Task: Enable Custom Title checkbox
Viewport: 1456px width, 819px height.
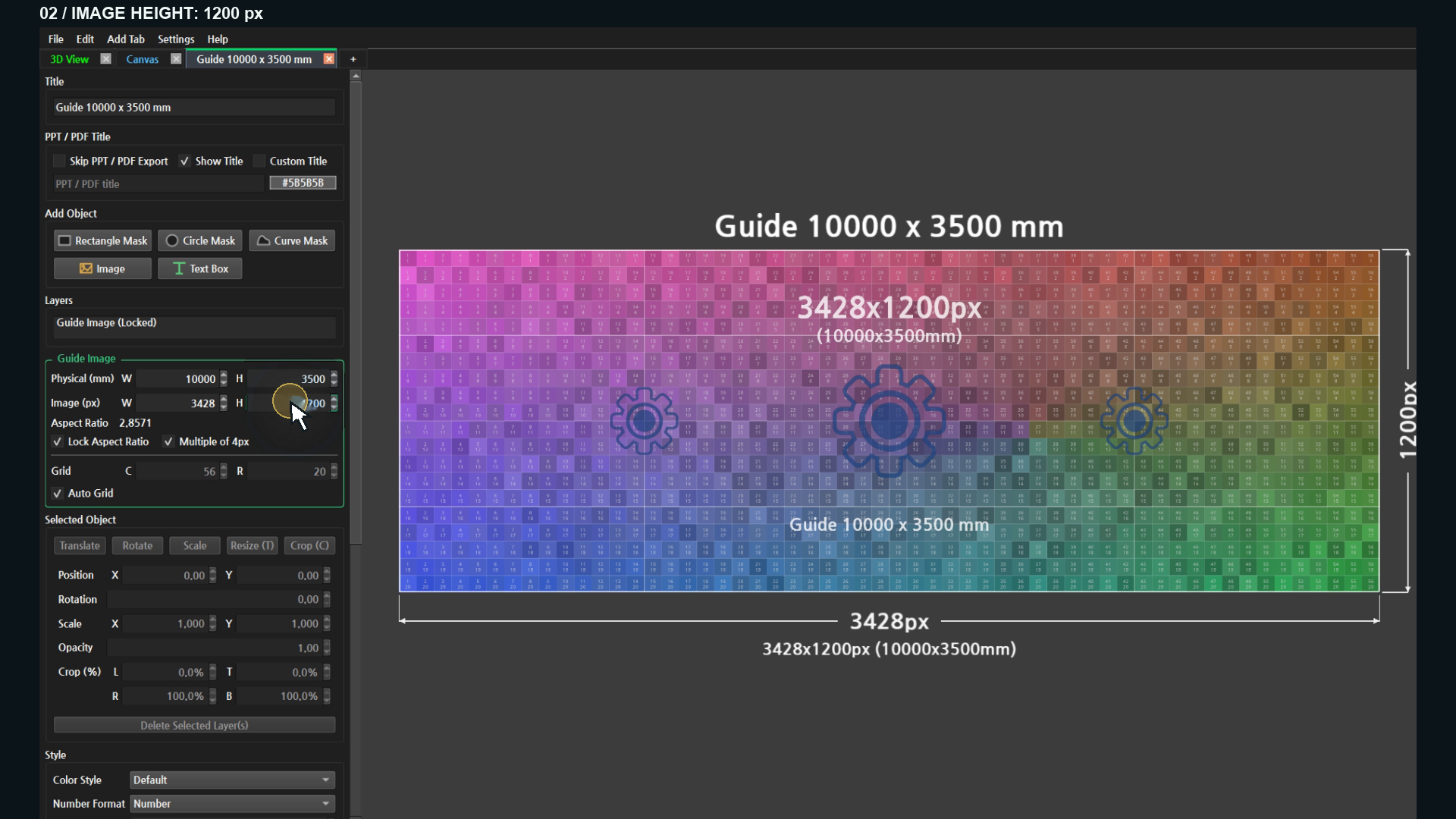Action: click(259, 161)
